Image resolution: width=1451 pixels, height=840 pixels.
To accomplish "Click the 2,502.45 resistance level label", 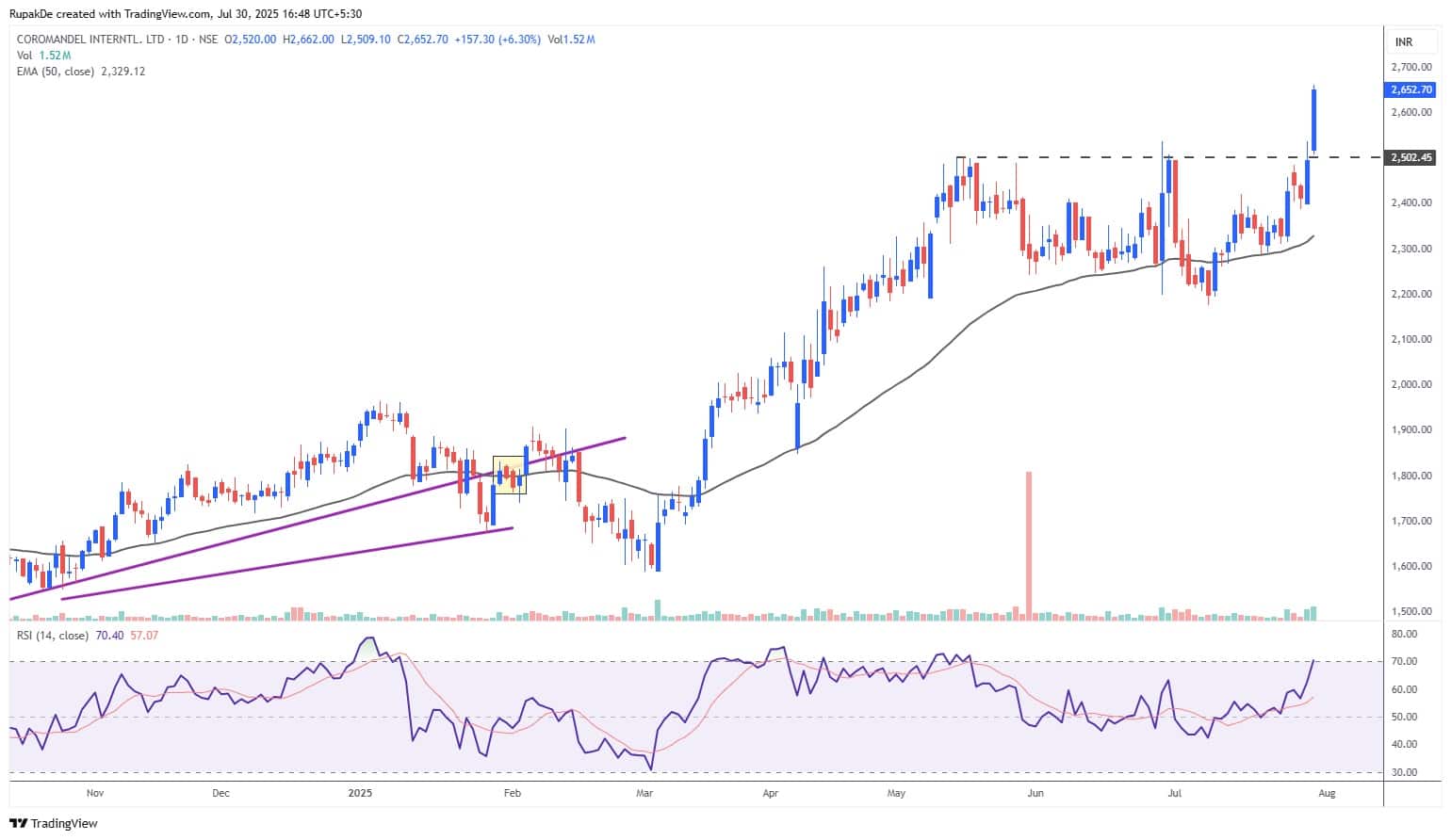I will coord(1410,158).
